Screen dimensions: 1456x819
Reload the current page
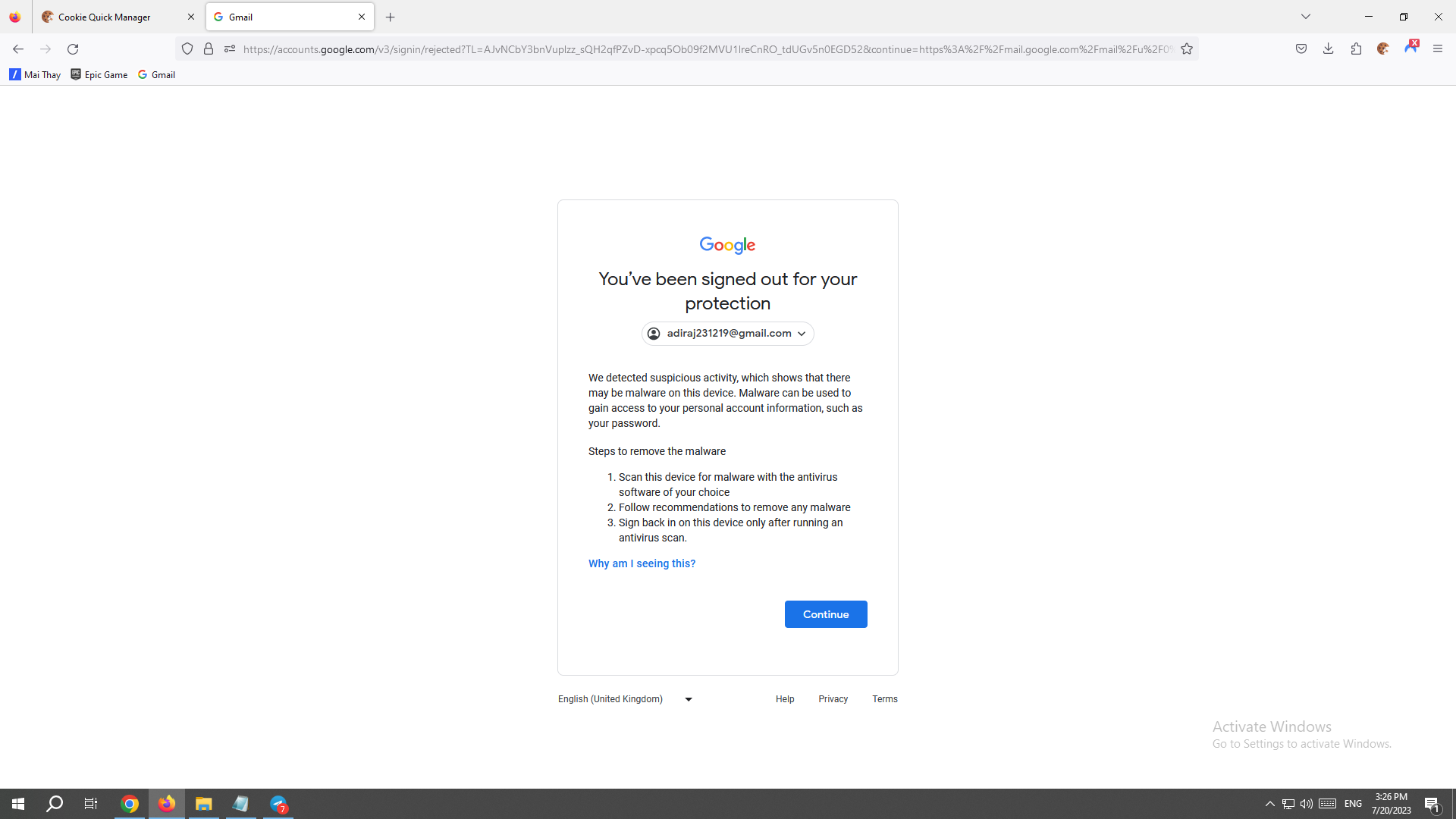pos(73,49)
